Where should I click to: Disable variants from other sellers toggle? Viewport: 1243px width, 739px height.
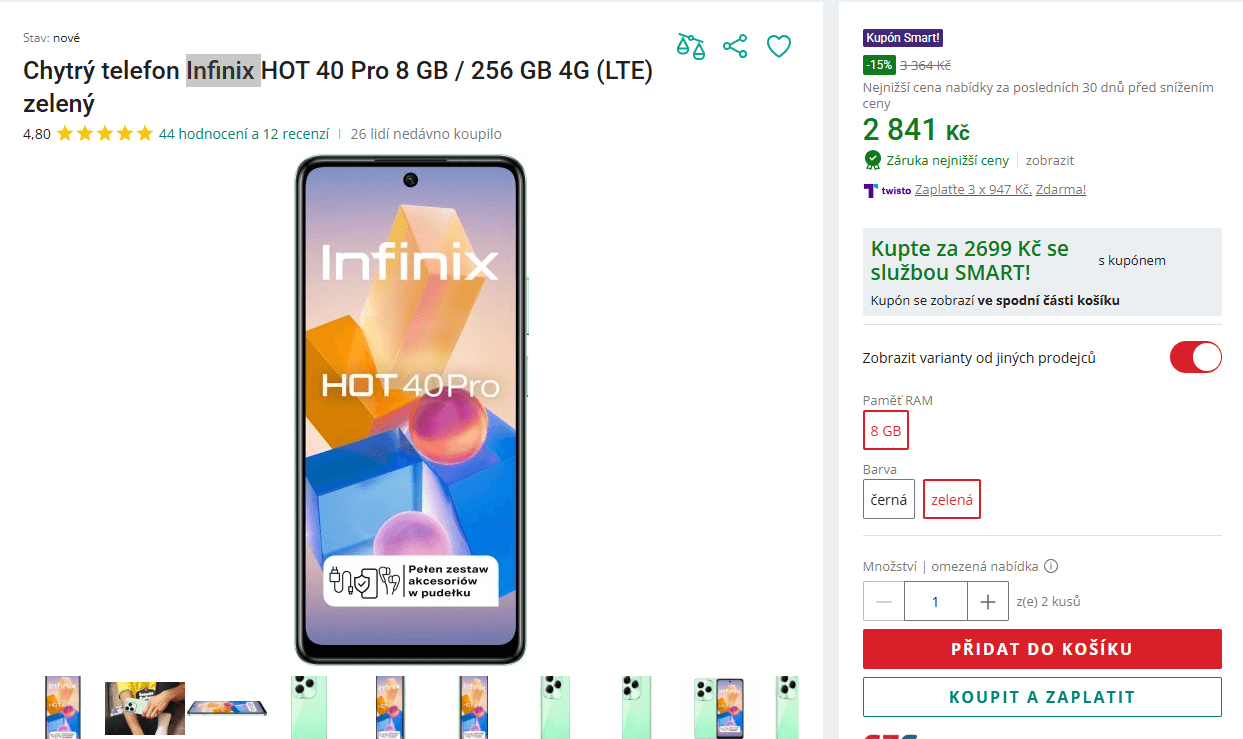[1195, 357]
